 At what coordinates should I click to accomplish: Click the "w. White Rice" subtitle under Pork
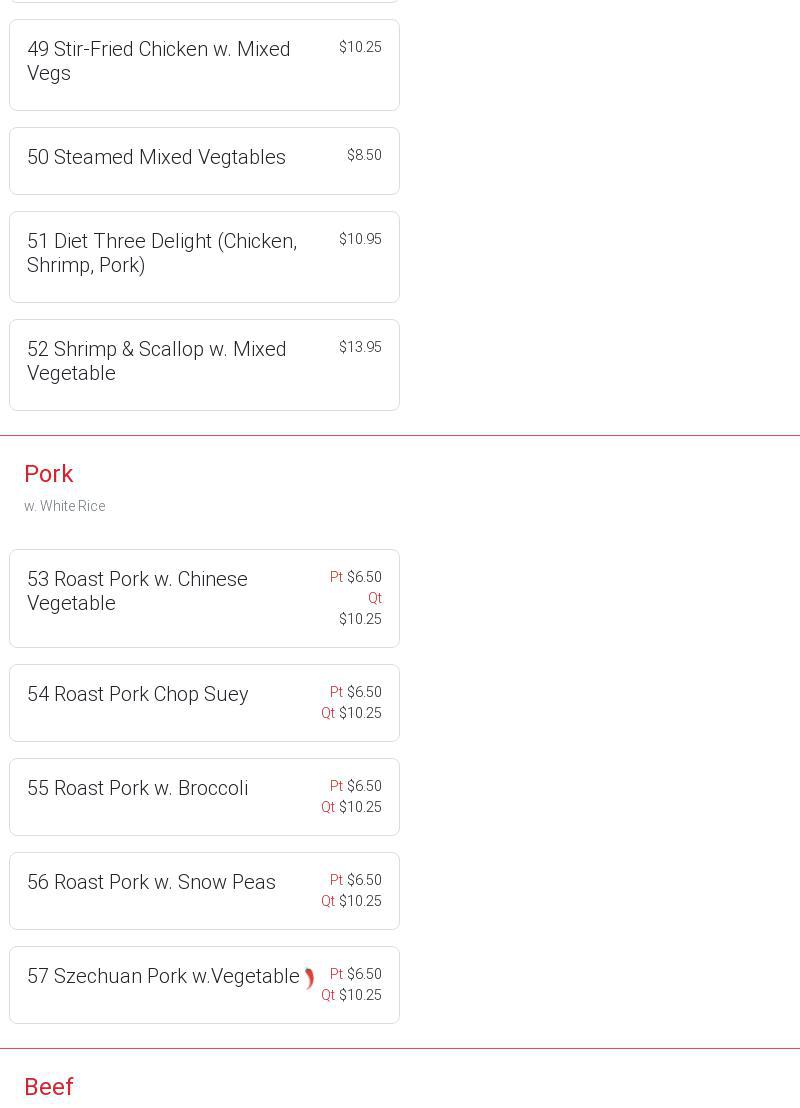(x=65, y=506)
